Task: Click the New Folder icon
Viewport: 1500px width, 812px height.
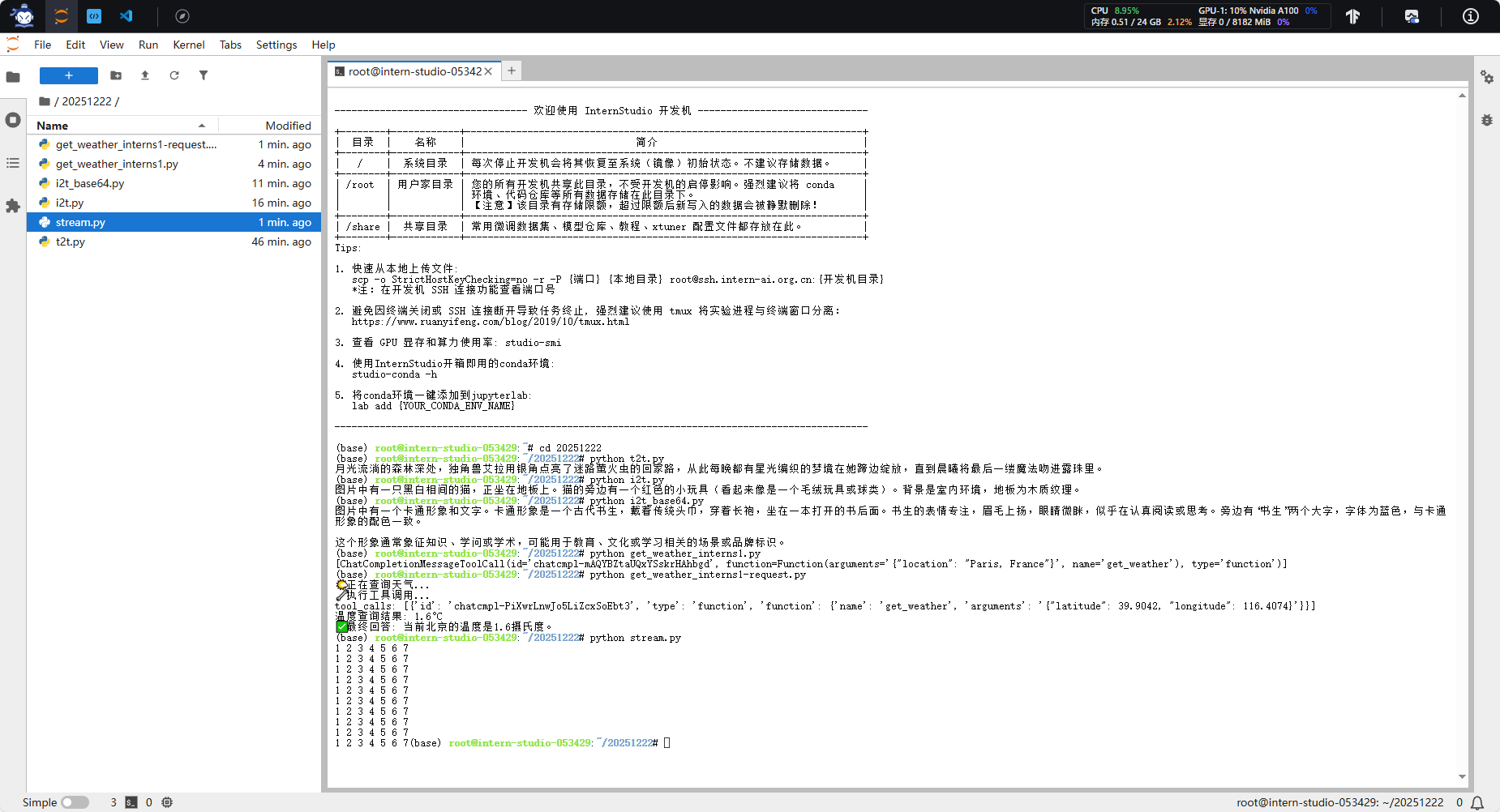Action: [116, 75]
